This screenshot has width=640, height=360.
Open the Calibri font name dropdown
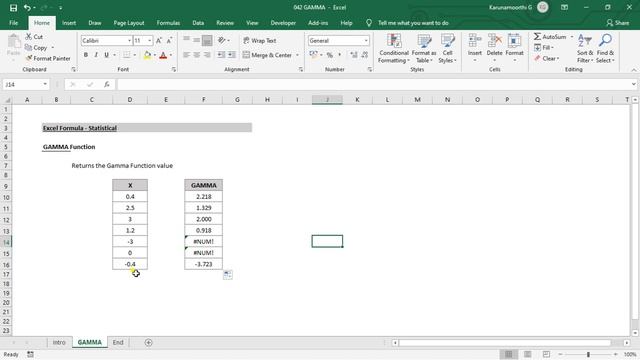129,41
